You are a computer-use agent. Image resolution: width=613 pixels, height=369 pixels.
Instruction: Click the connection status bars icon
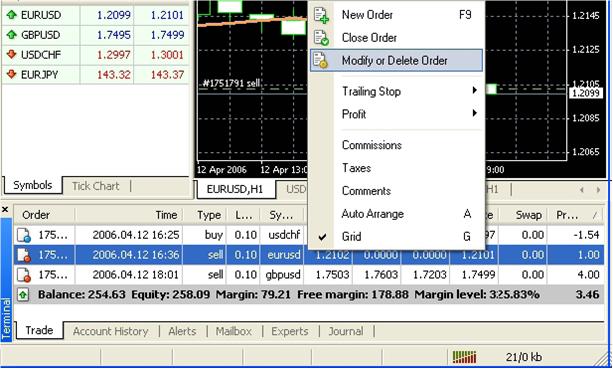point(464,357)
